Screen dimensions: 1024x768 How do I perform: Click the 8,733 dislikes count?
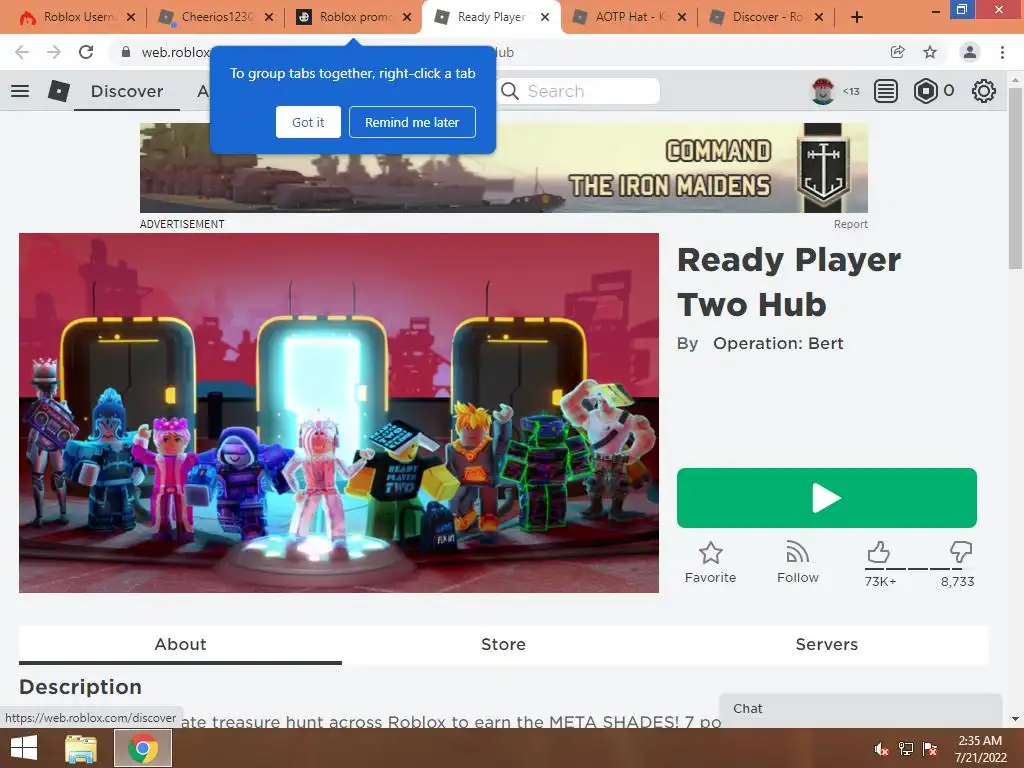pos(957,581)
